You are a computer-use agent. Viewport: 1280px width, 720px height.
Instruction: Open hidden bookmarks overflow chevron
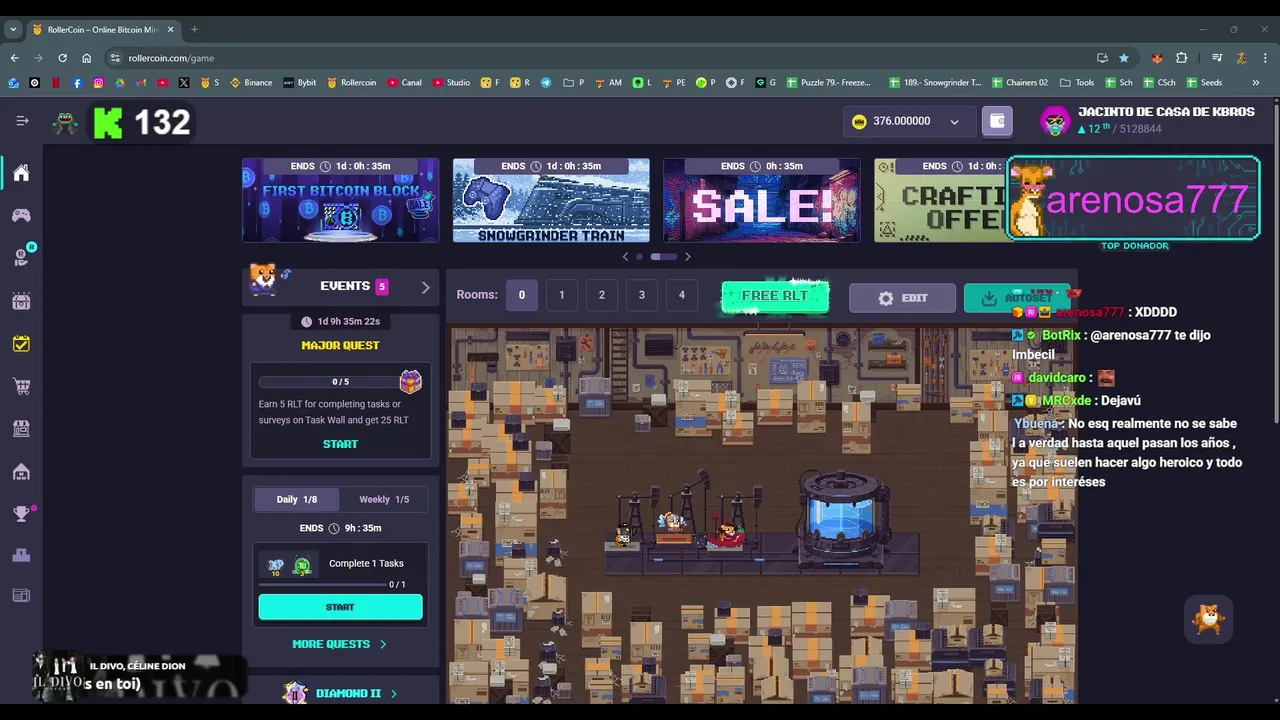point(1256,83)
